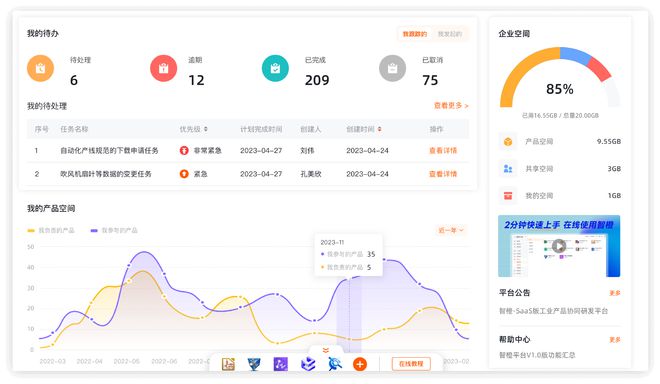Expand 查看更多 for pending tasks
This screenshot has width=660, height=384.
(451, 106)
